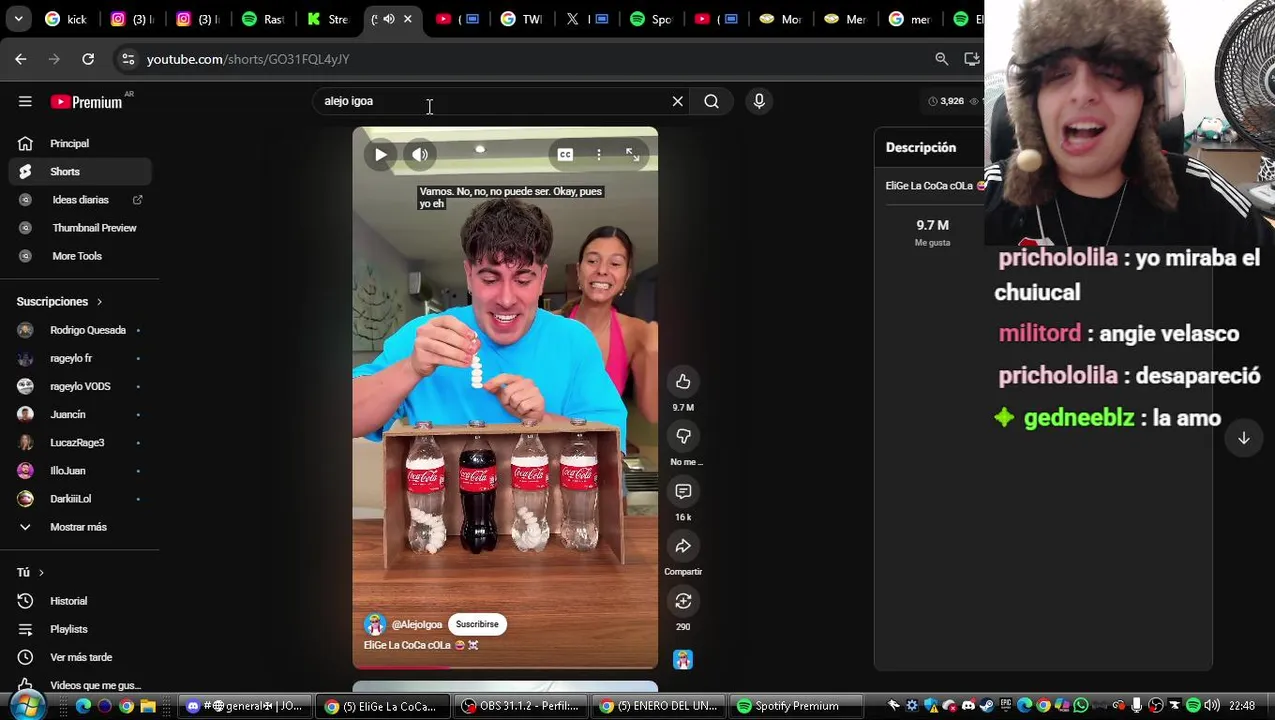Image resolution: width=1275 pixels, height=720 pixels.
Task: Open the clock showing 22:48
Action: [1242, 706]
